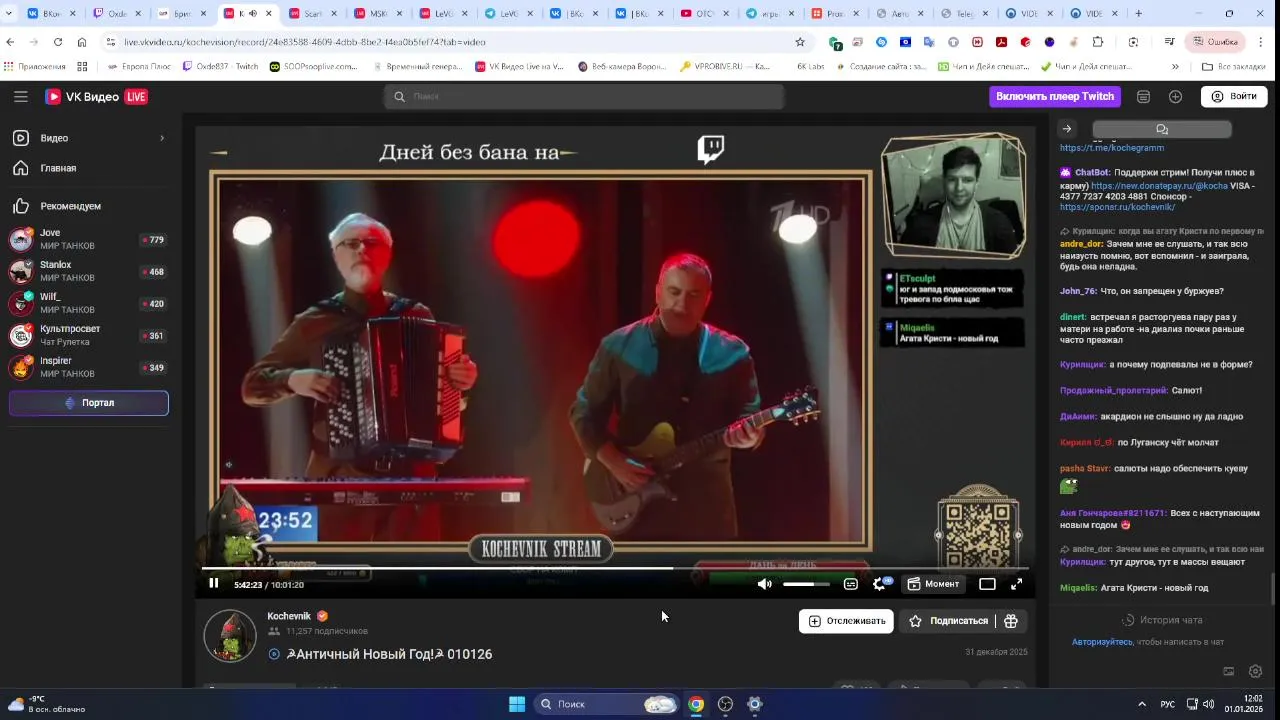This screenshot has height=720, width=1280.
Task: Bookmark page with the star icon
Action: coord(800,42)
